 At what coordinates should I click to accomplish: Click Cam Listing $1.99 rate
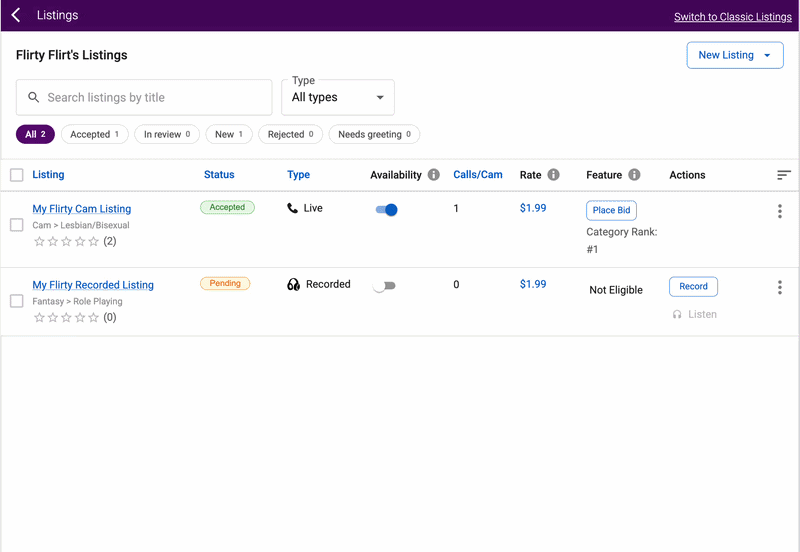(533, 208)
